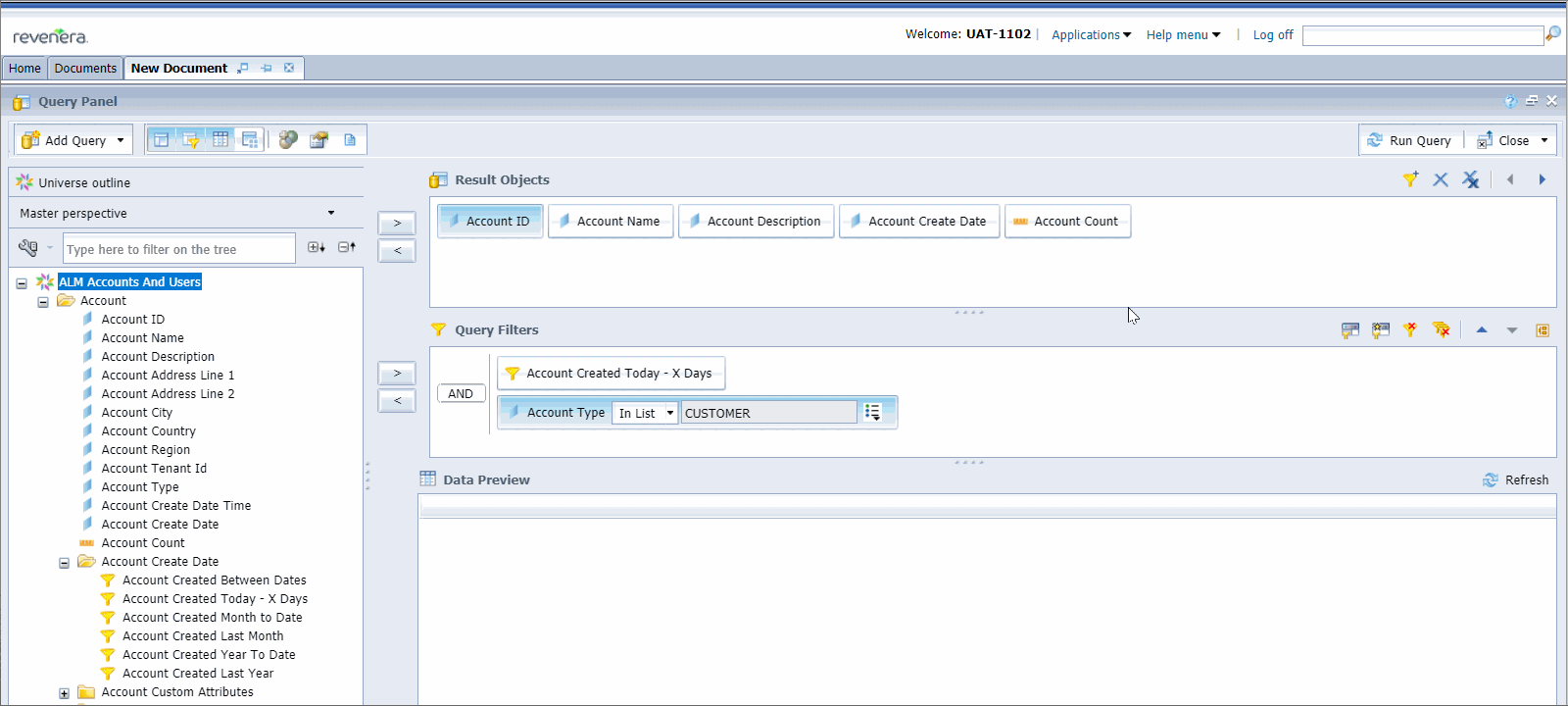The height and width of the screenshot is (706, 1568).
Task: Open query properties icon in toolbar
Action: [x=318, y=140]
